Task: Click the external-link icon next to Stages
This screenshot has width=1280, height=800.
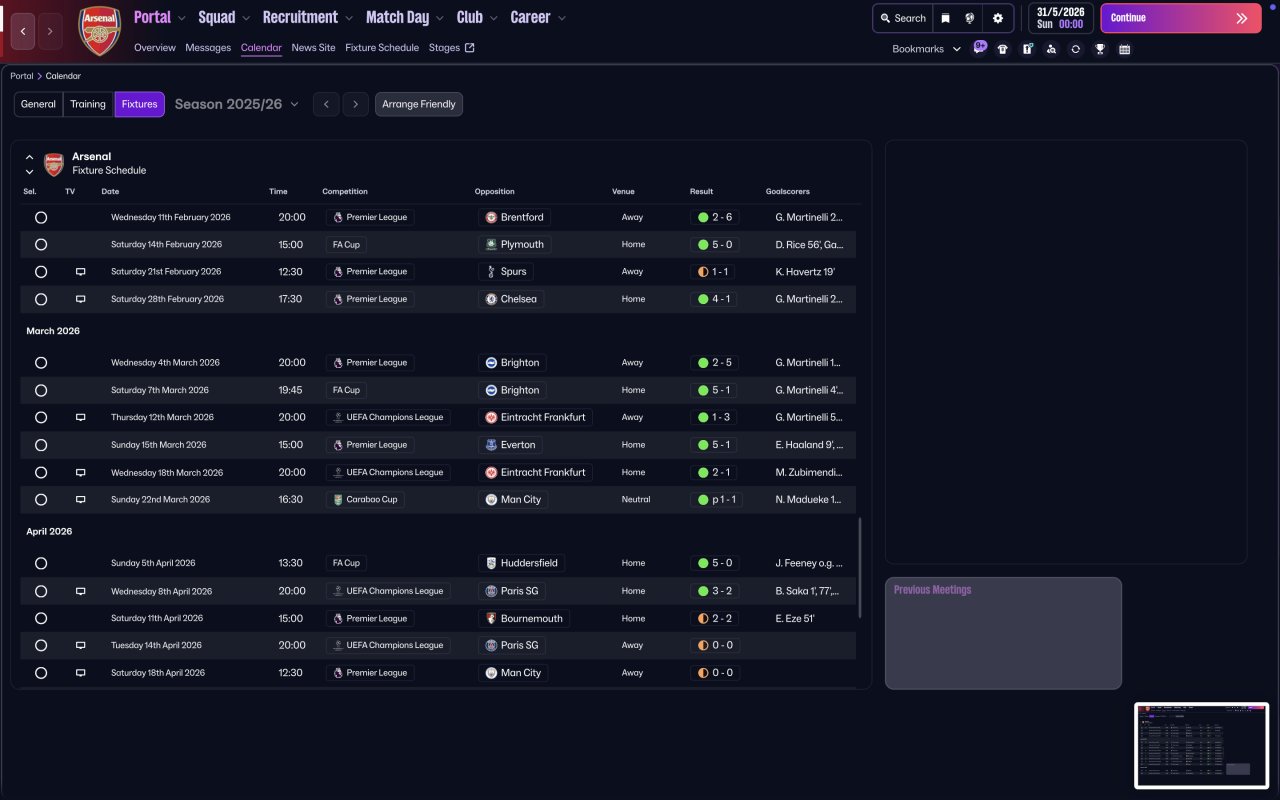Action: pyautogui.click(x=470, y=47)
